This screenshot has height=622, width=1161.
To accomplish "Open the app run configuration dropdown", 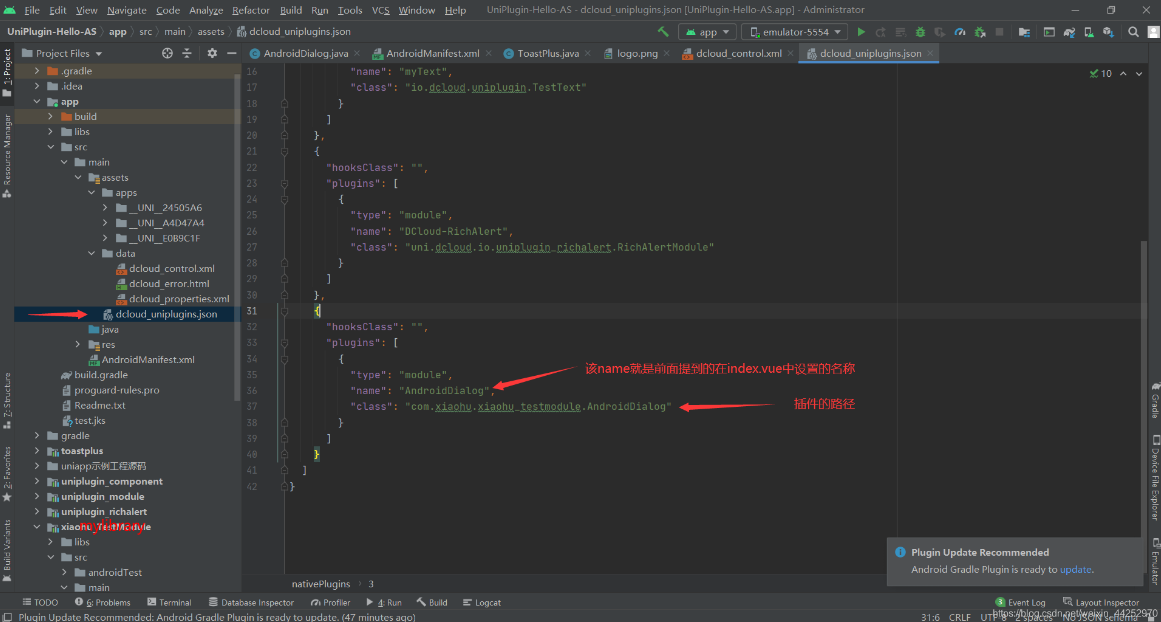I will pyautogui.click(x=708, y=32).
